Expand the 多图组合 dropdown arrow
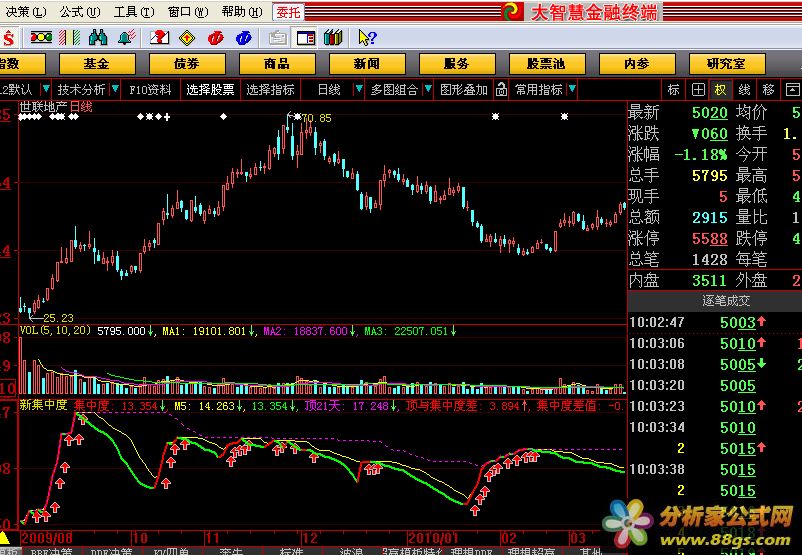Viewport: 802px width, 555px height. point(429,89)
